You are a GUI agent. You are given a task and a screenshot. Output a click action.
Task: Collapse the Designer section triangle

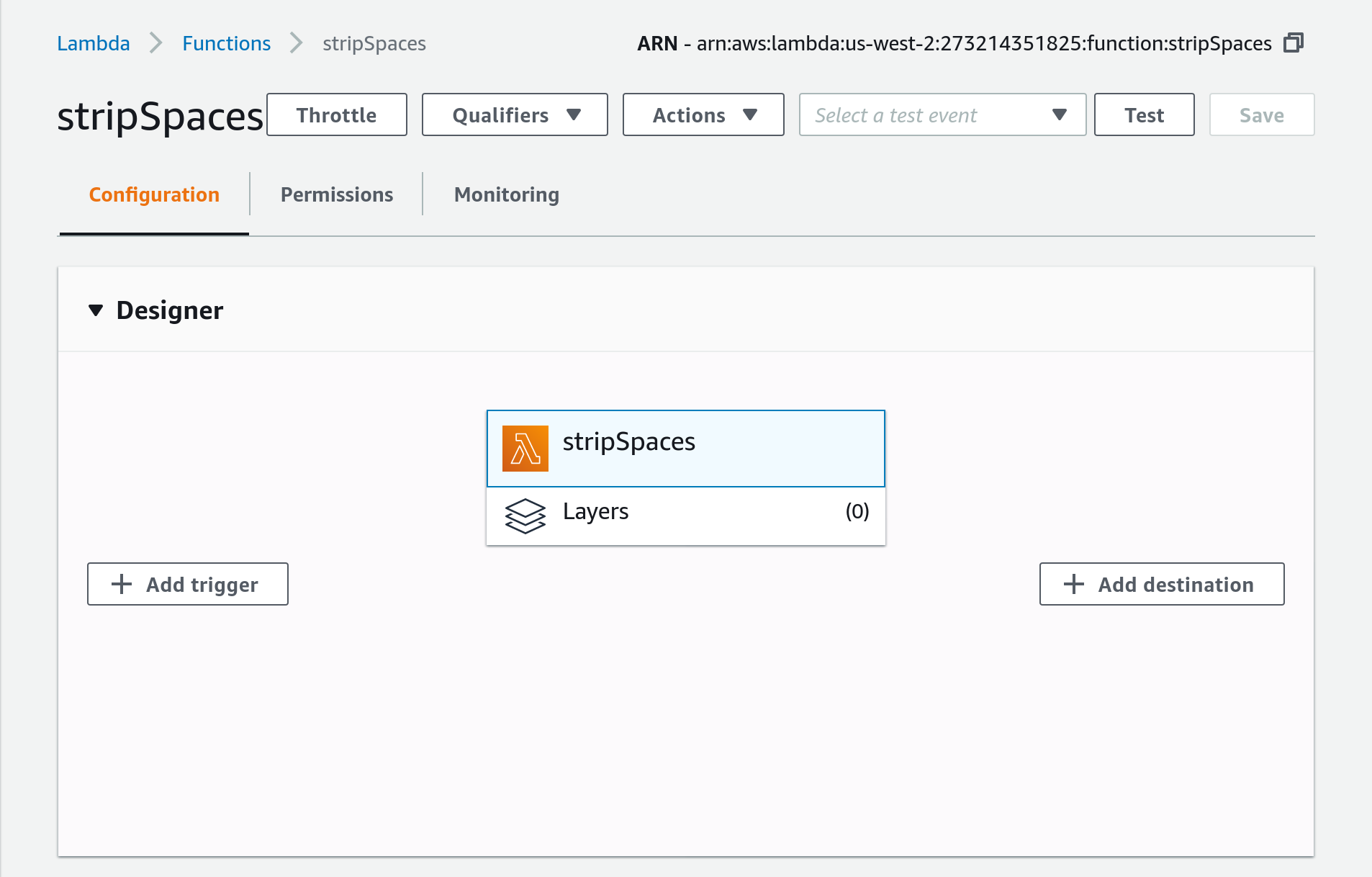(x=96, y=310)
